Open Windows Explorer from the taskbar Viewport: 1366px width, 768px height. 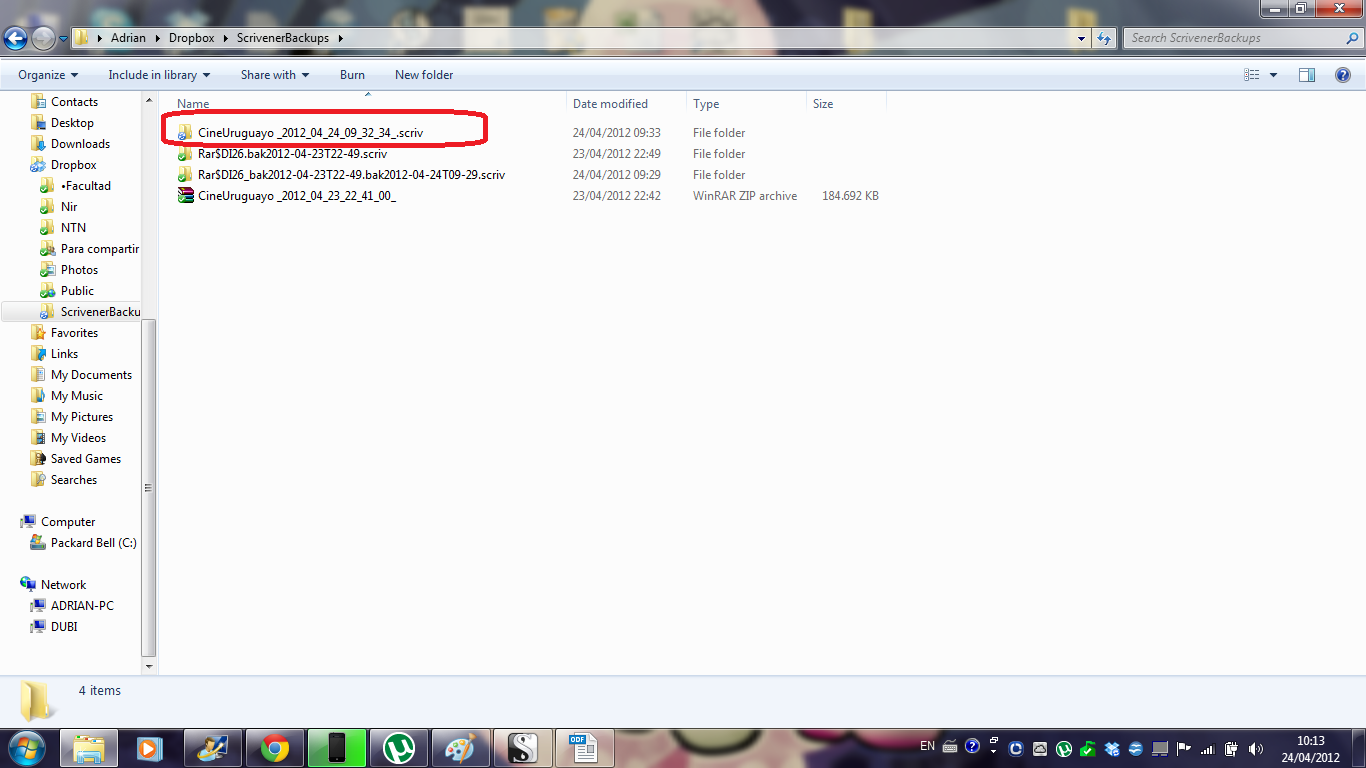[89, 748]
